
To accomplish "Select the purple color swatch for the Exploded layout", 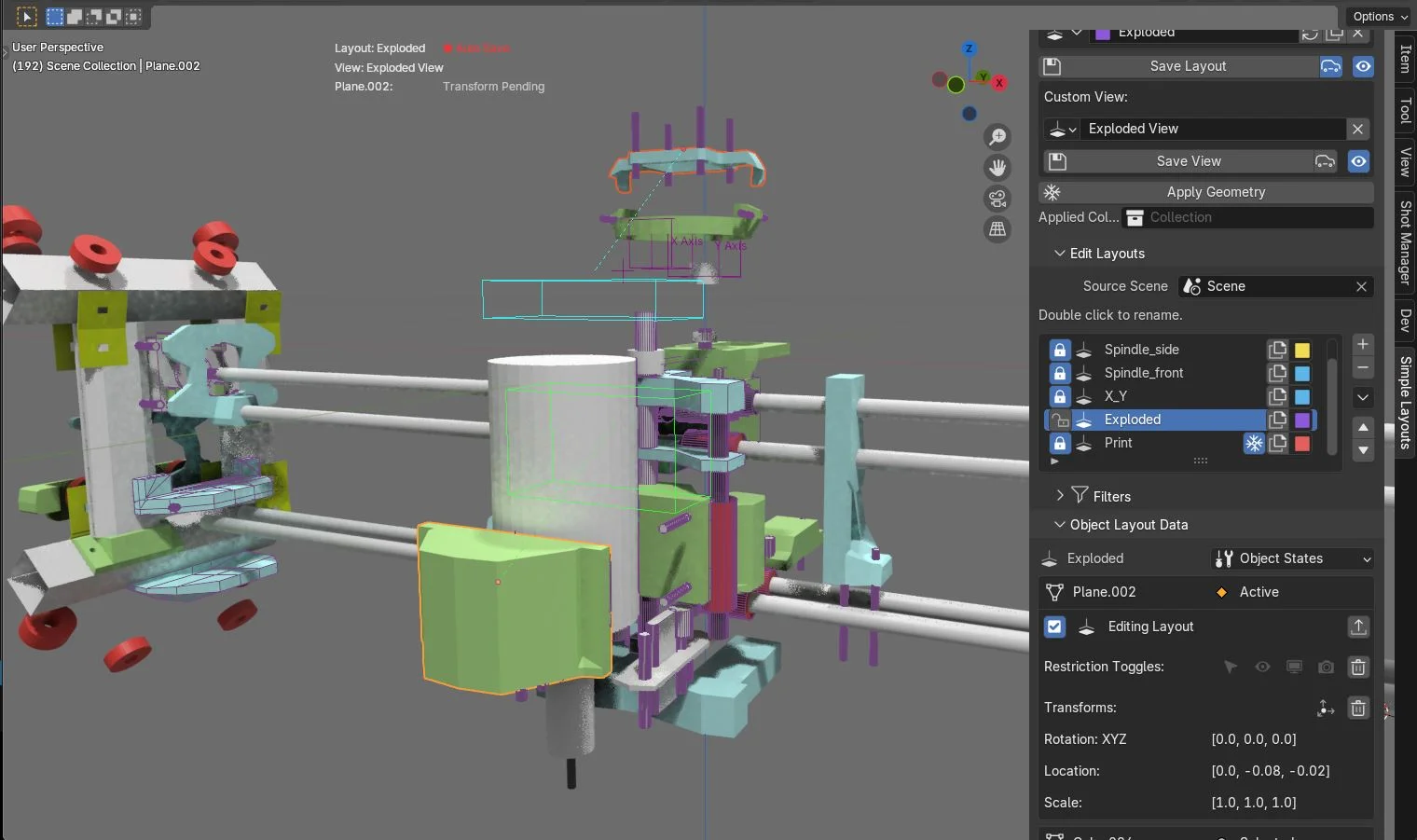I will [1301, 420].
